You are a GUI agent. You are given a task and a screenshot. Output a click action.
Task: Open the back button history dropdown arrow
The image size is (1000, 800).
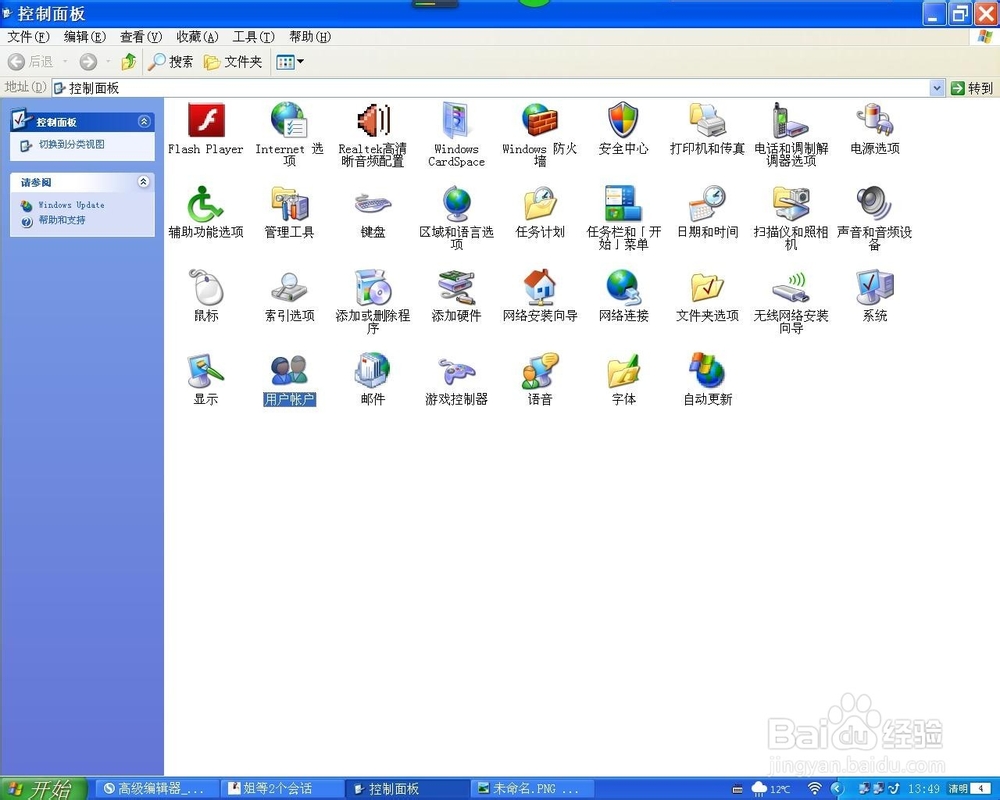(x=65, y=62)
